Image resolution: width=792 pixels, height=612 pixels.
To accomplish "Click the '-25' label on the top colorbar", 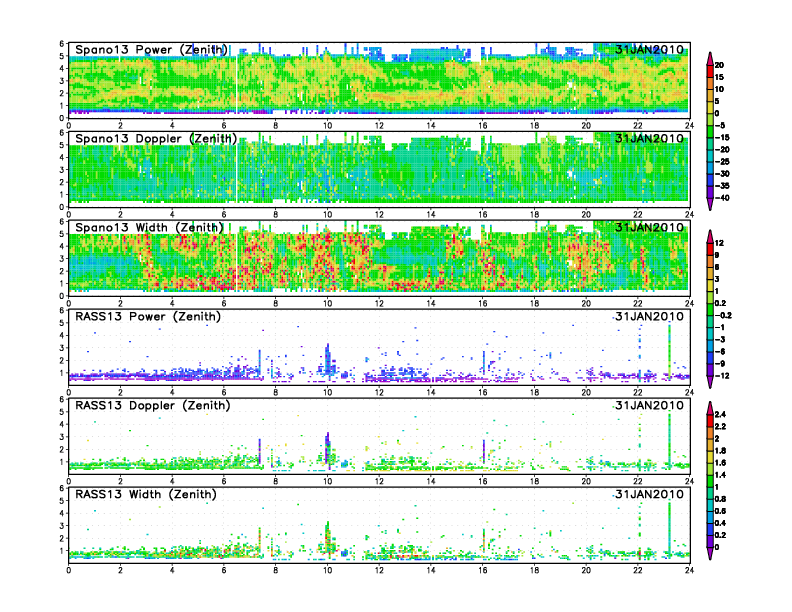I will pos(722,162).
